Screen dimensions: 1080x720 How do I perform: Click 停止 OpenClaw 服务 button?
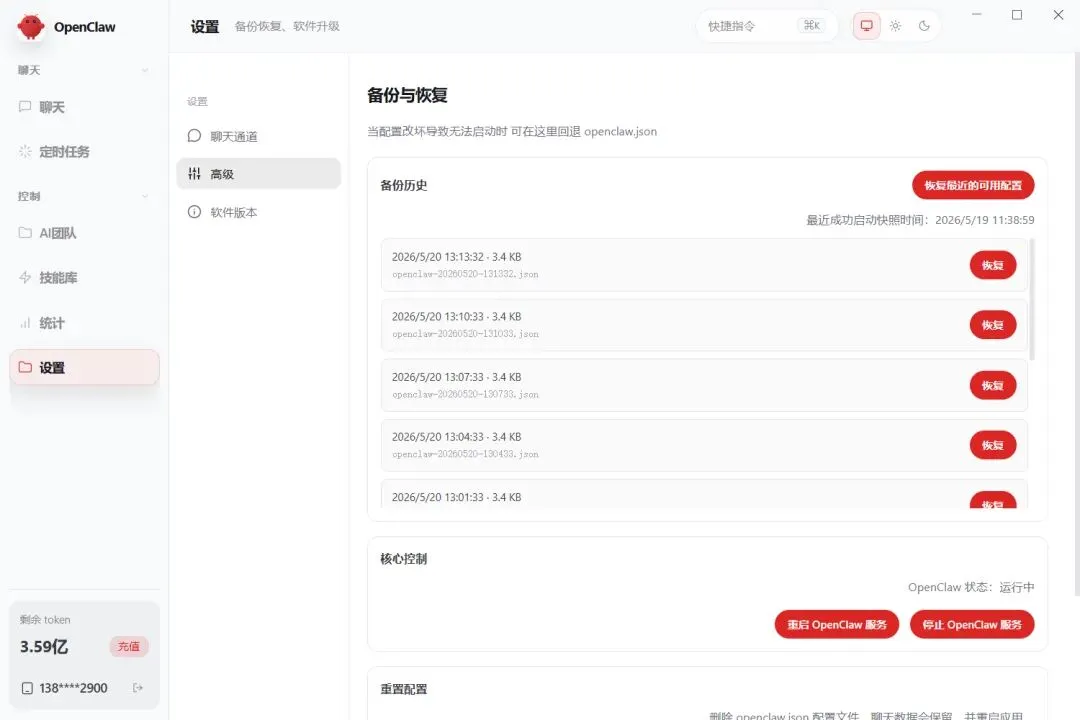click(972, 625)
